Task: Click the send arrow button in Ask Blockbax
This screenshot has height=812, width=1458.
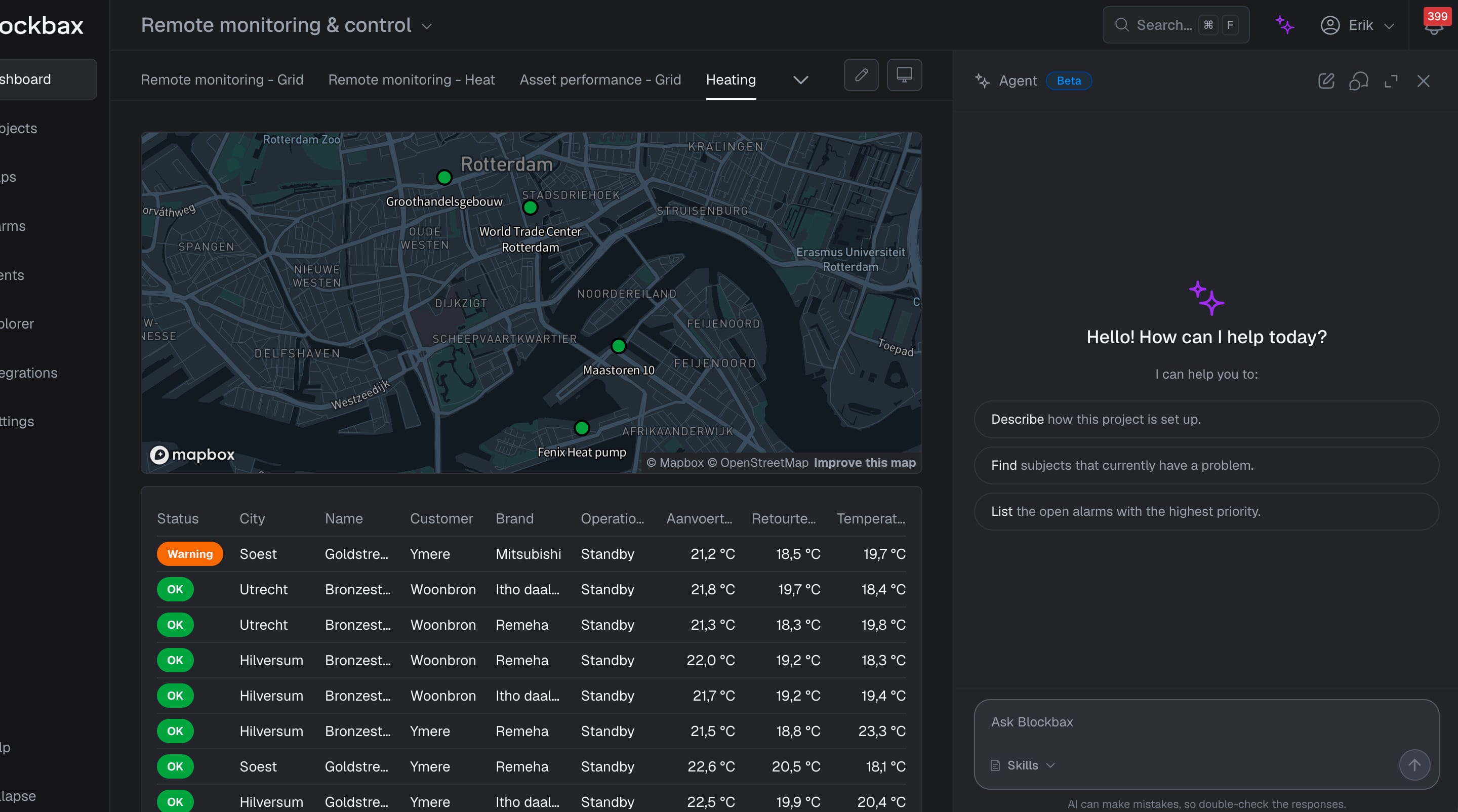Action: [1414, 765]
